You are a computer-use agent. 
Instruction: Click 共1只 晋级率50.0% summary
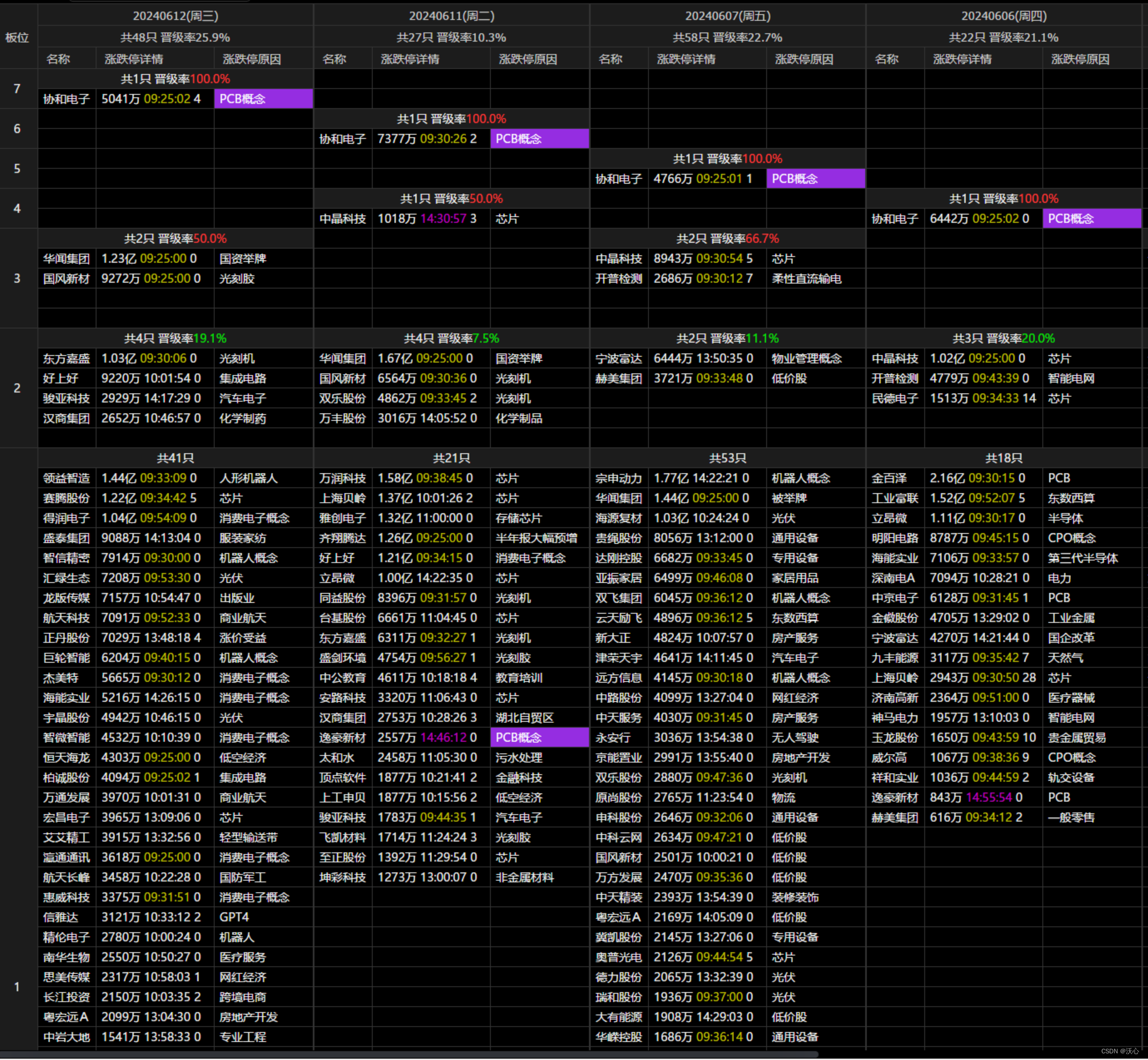coord(451,198)
